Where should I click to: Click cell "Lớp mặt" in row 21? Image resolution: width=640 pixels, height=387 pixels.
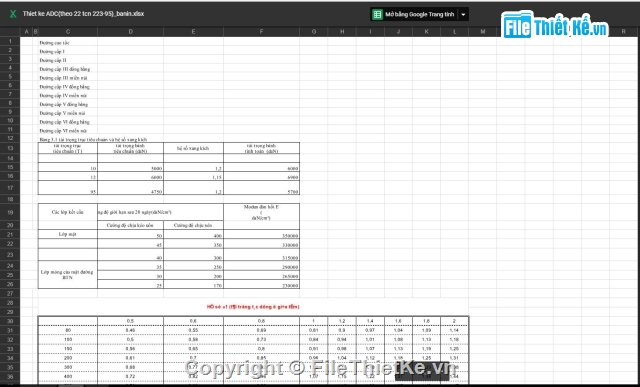tap(67, 234)
